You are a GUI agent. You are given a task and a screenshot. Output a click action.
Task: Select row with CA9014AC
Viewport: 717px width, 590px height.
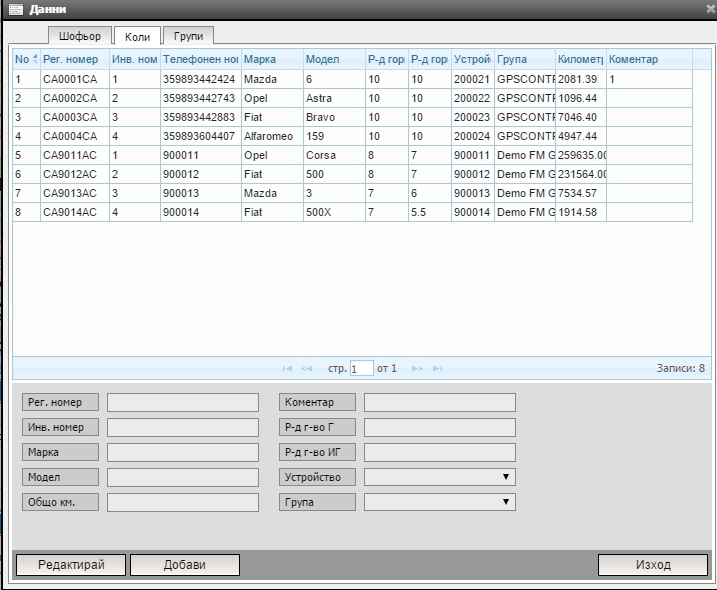[352, 212]
